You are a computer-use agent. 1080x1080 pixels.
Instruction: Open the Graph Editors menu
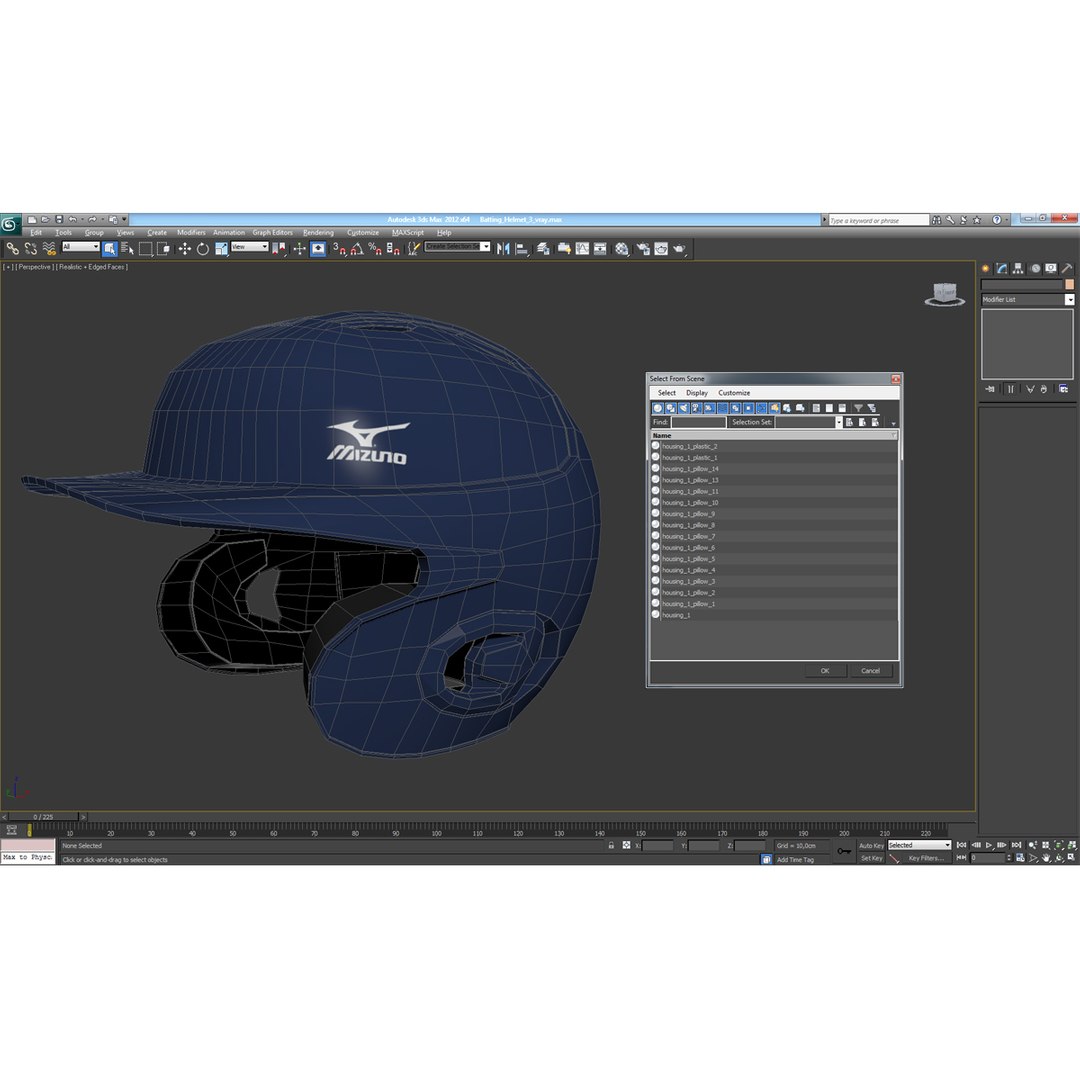(x=272, y=233)
